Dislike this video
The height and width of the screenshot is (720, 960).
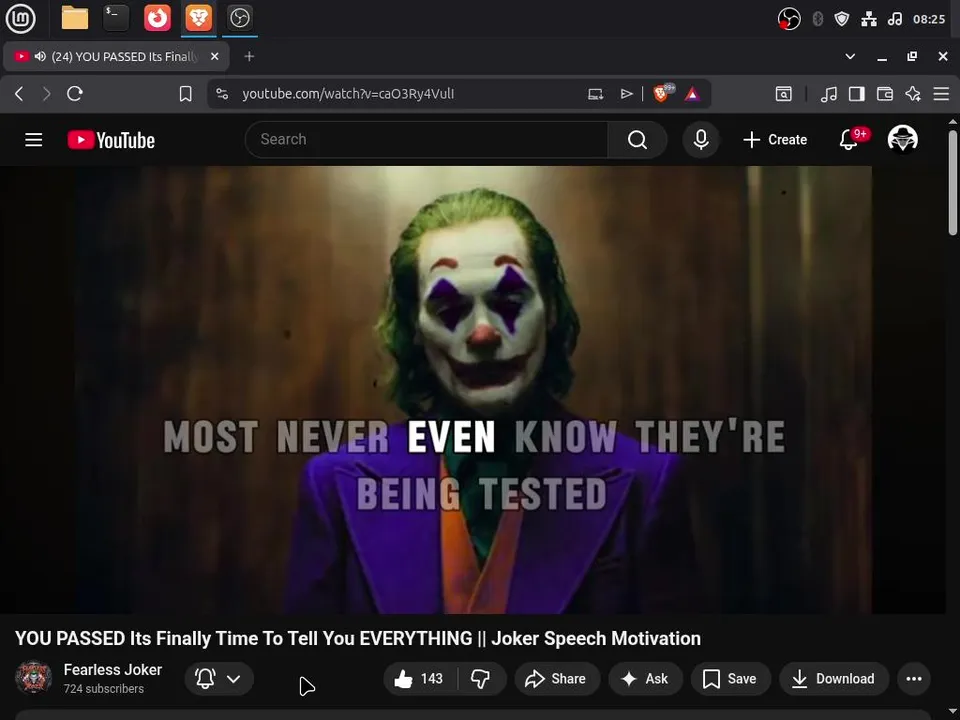(x=481, y=678)
